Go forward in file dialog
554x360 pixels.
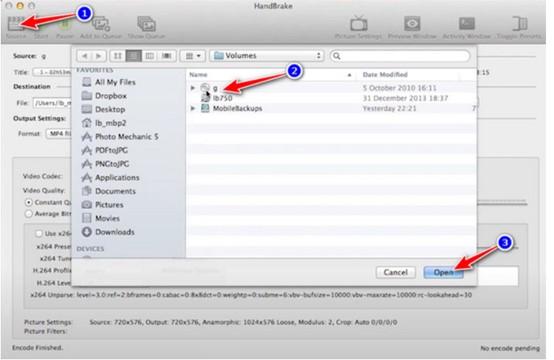99,56
